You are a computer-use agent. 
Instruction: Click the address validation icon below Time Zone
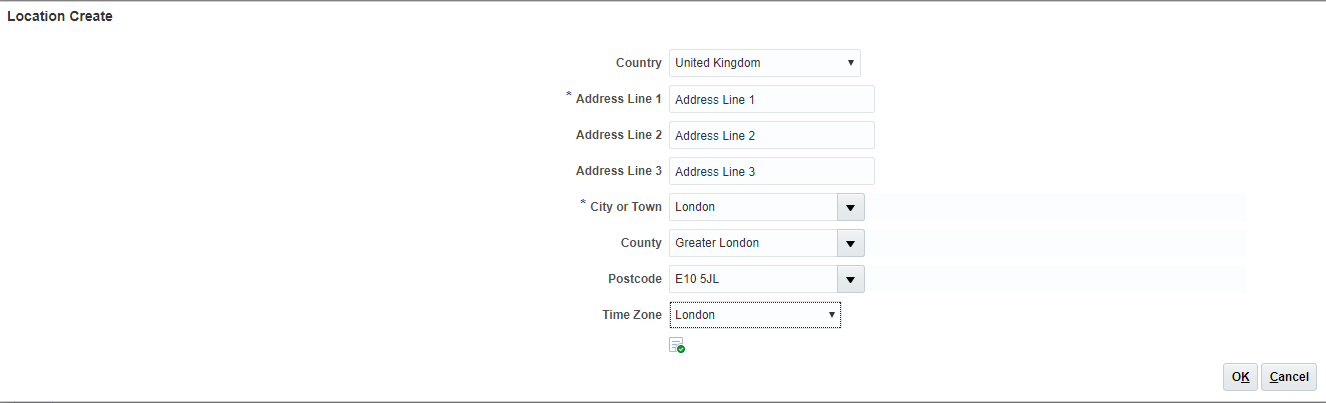coord(677,345)
